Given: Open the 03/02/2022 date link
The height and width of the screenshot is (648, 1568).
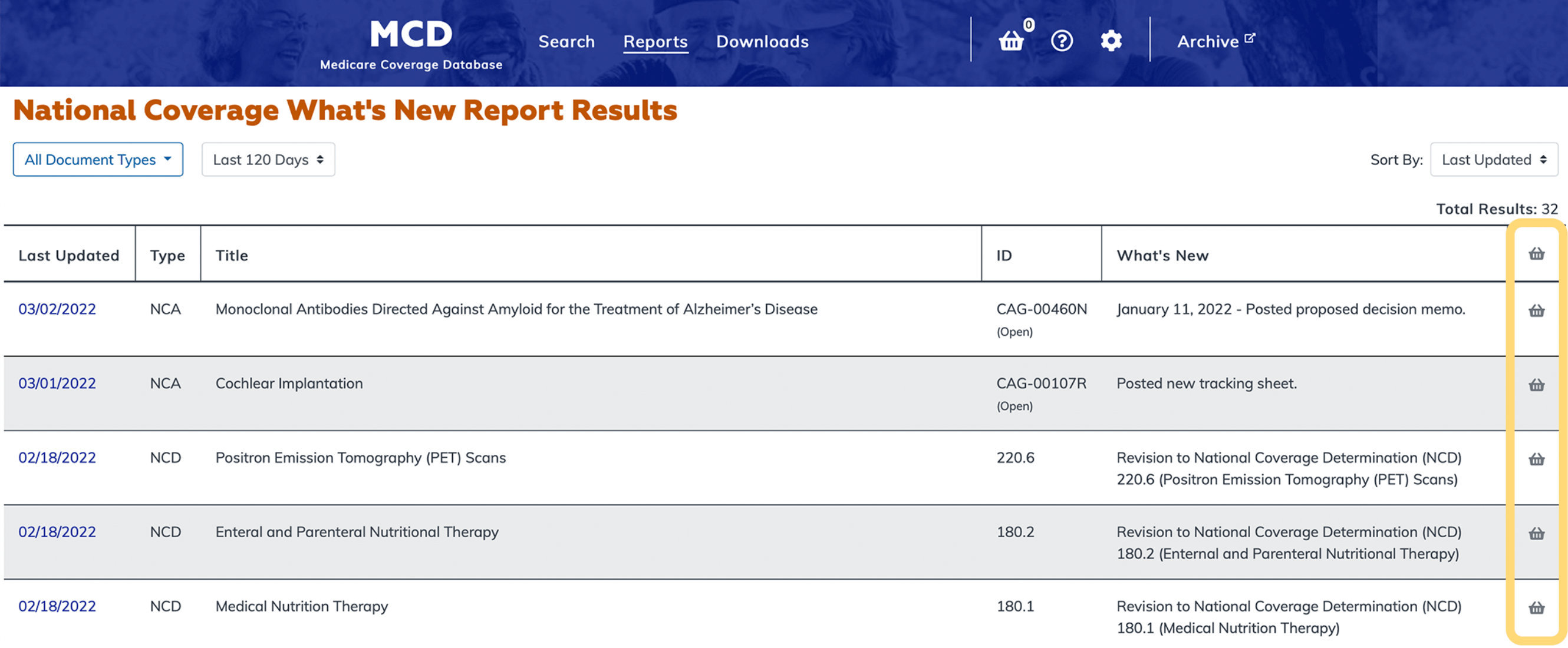Looking at the screenshot, I should (57, 309).
